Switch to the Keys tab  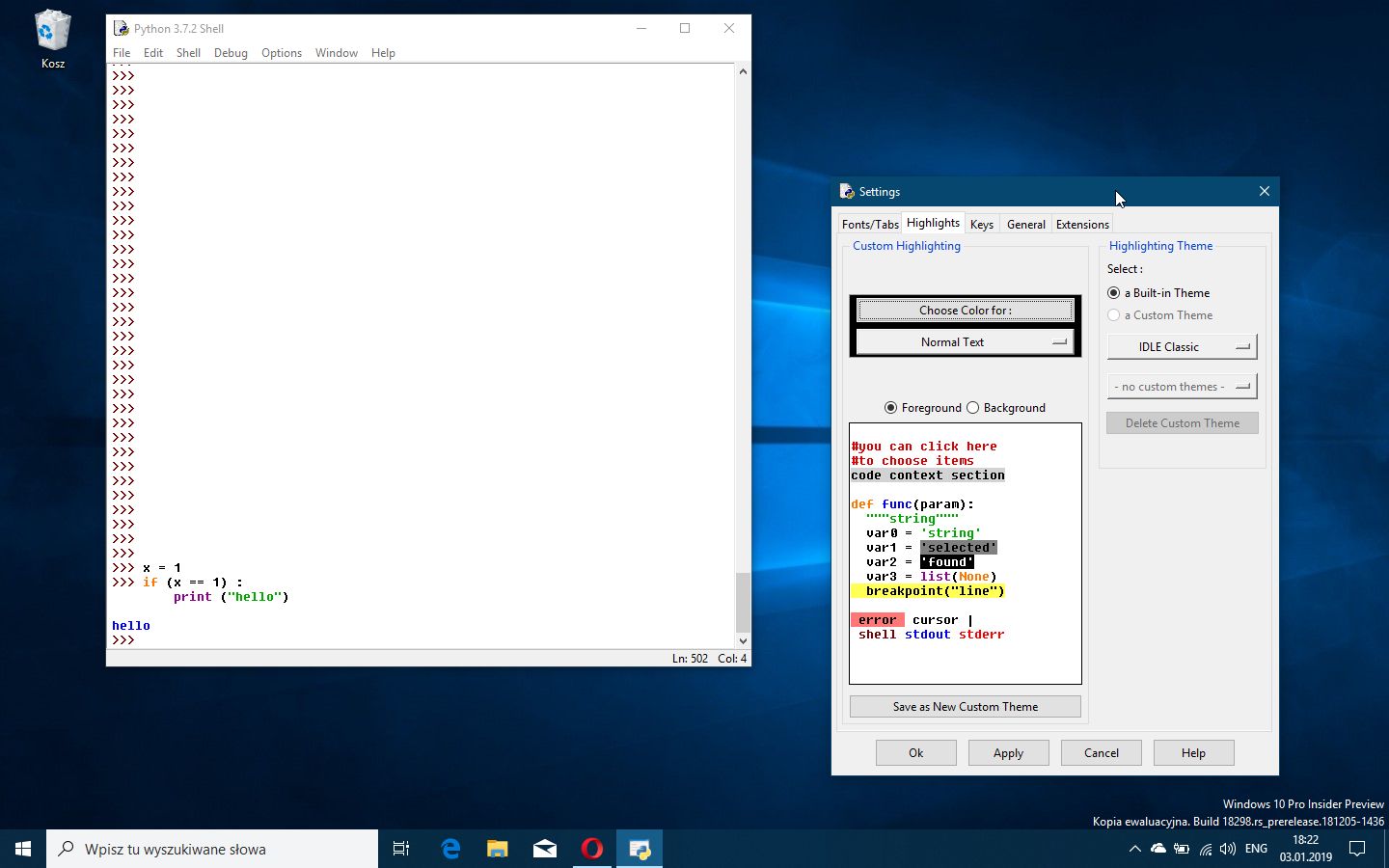(x=982, y=225)
